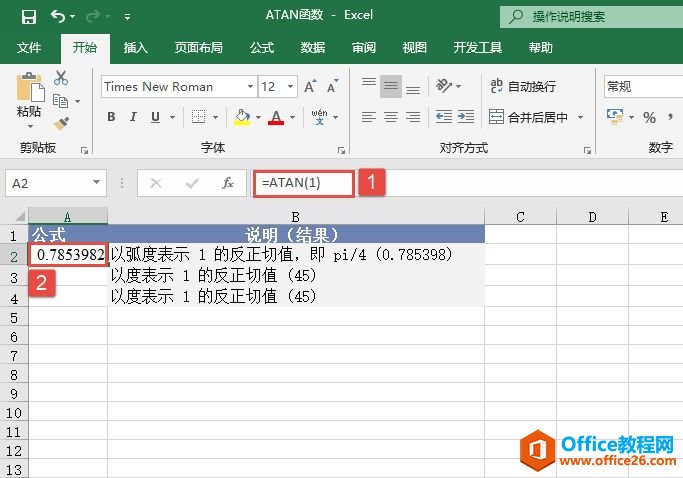Open the 页面布局 tab
Screen dimensions: 683x478
click(x=199, y=47)
